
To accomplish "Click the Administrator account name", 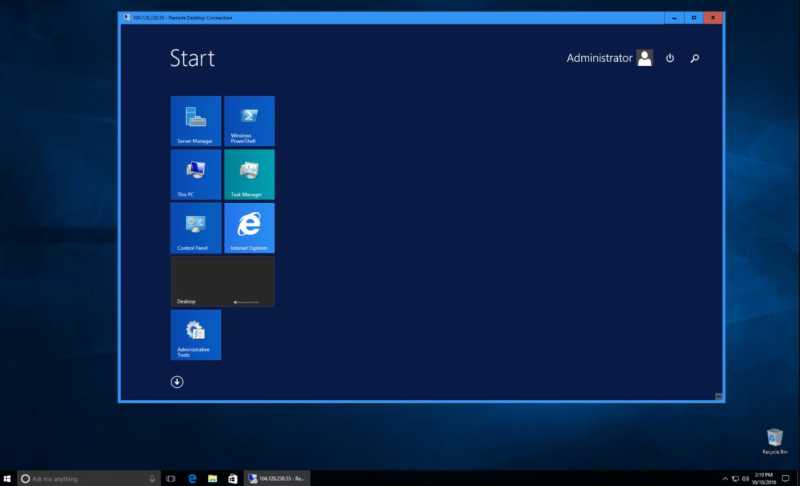I will click(x=599, y=58).
